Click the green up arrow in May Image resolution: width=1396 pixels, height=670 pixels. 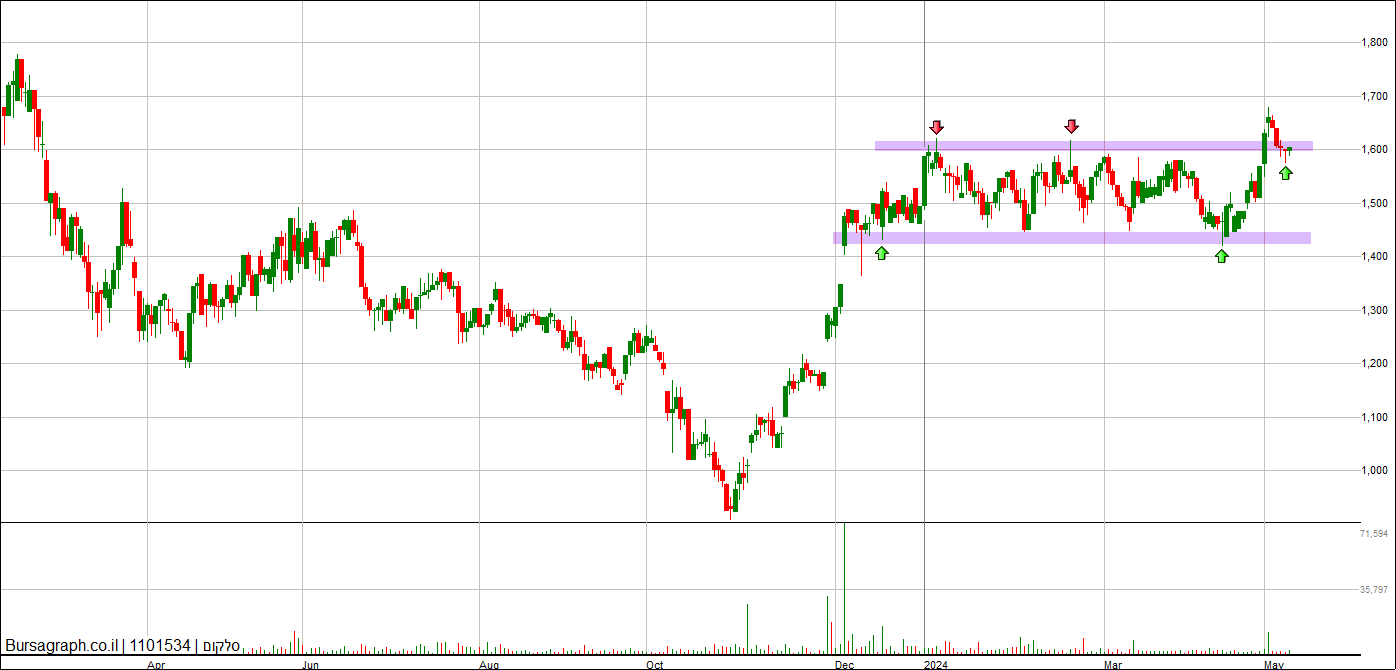1285,173
